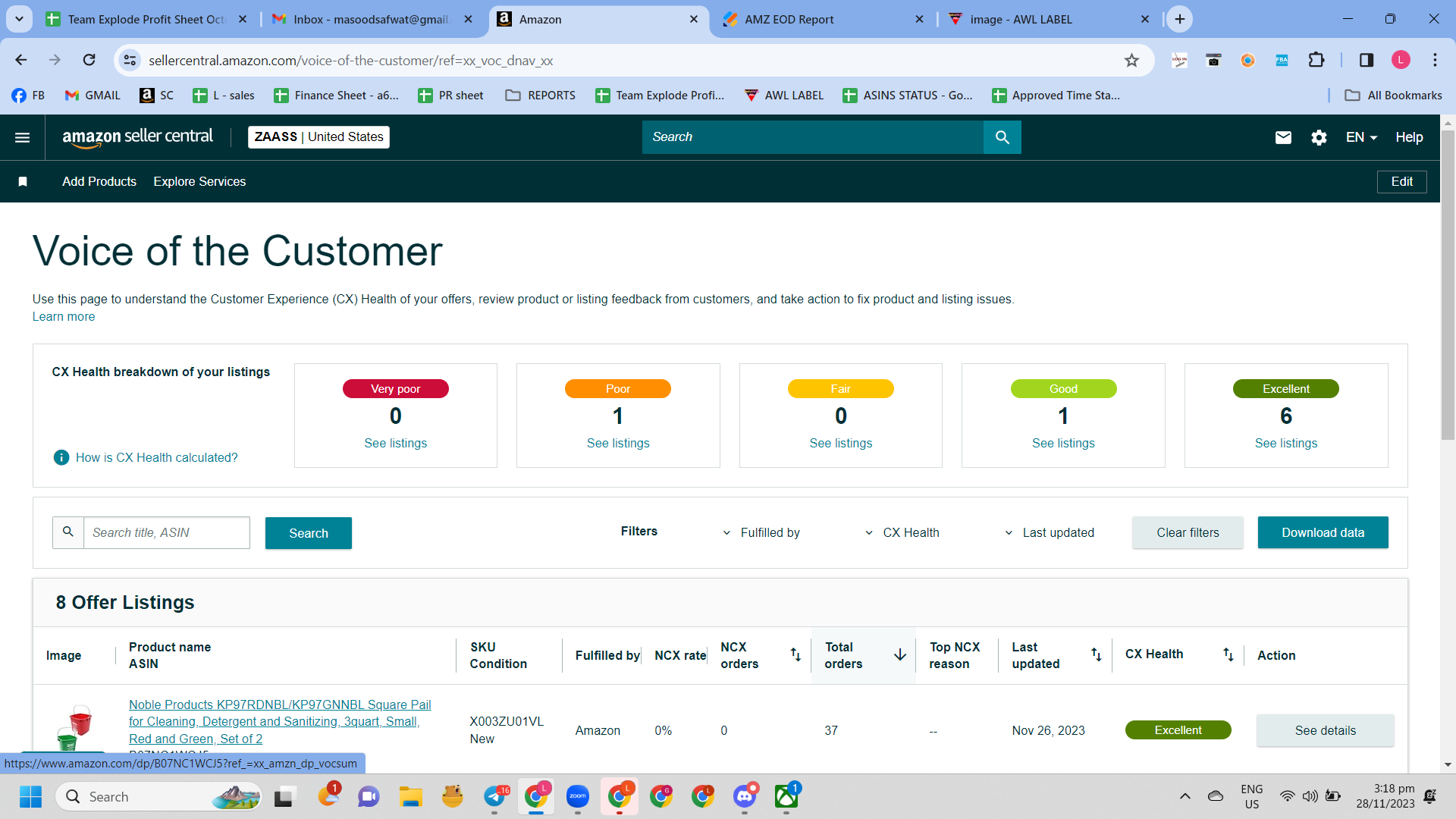The width and height of the screenshot is (1456, 819).
Task: Click the Seller Central top search box
Action: click(813, 137)
